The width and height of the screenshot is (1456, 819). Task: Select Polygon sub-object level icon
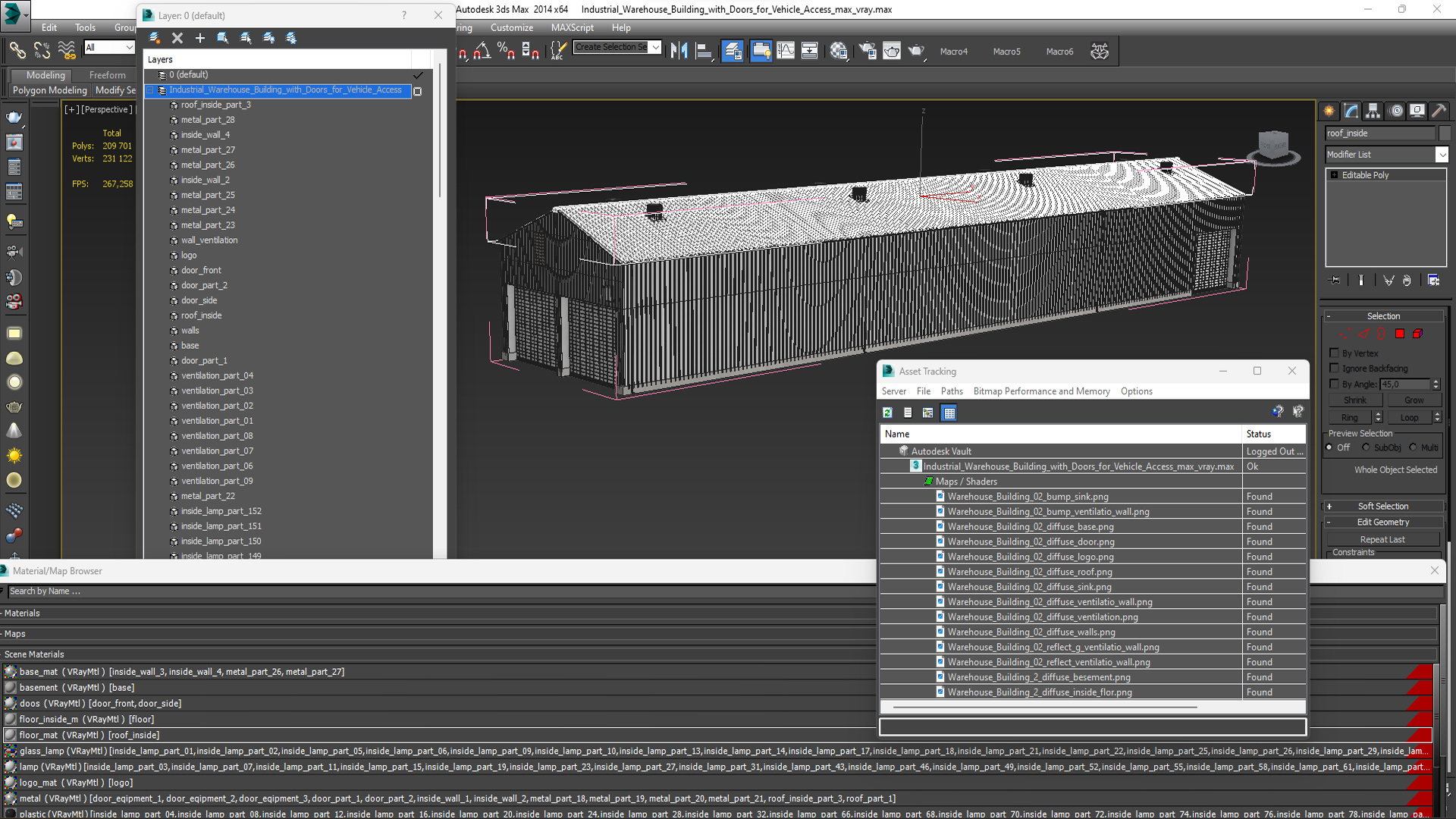tap(1400, 334)
